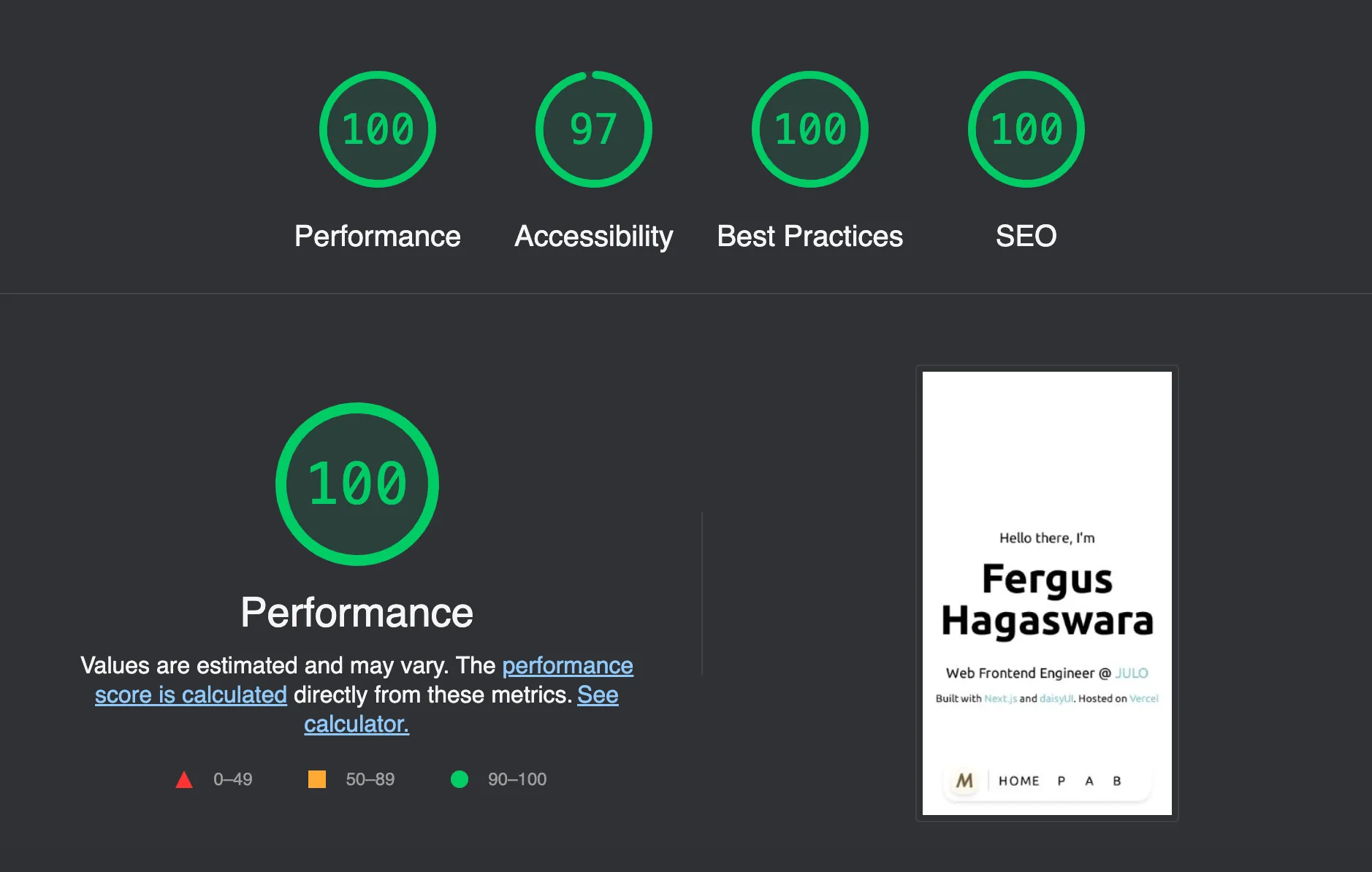Click the Vercel link in the preview

1143,698
